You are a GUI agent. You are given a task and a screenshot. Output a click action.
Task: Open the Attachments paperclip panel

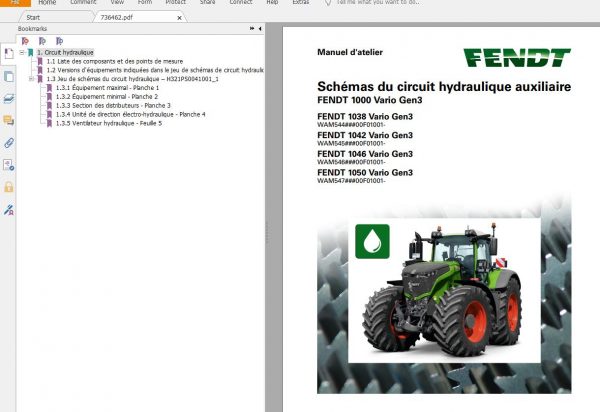pyautogui.click(x=8, y=143)
